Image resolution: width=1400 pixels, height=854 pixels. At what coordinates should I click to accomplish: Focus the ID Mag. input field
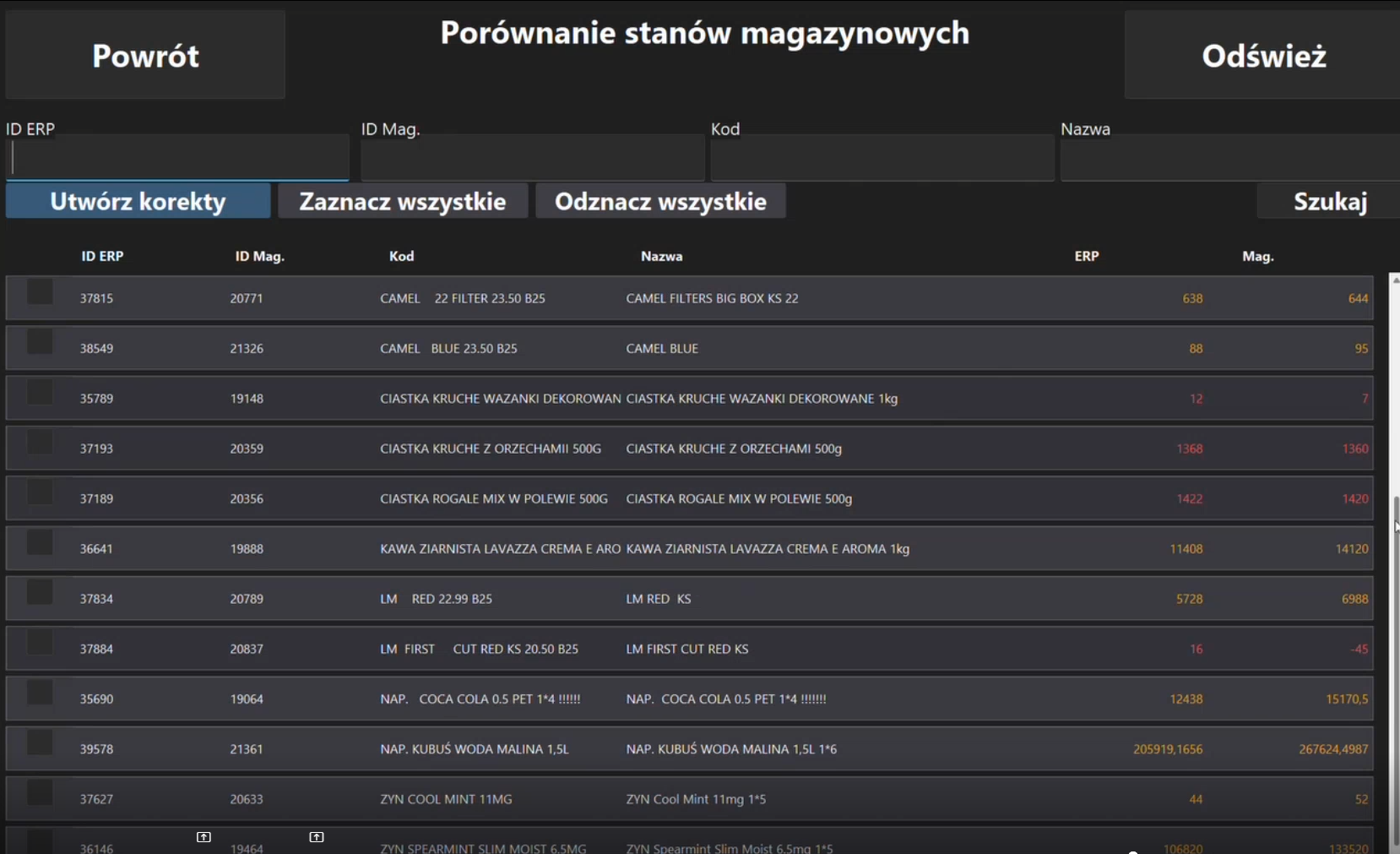click(533, 158)
